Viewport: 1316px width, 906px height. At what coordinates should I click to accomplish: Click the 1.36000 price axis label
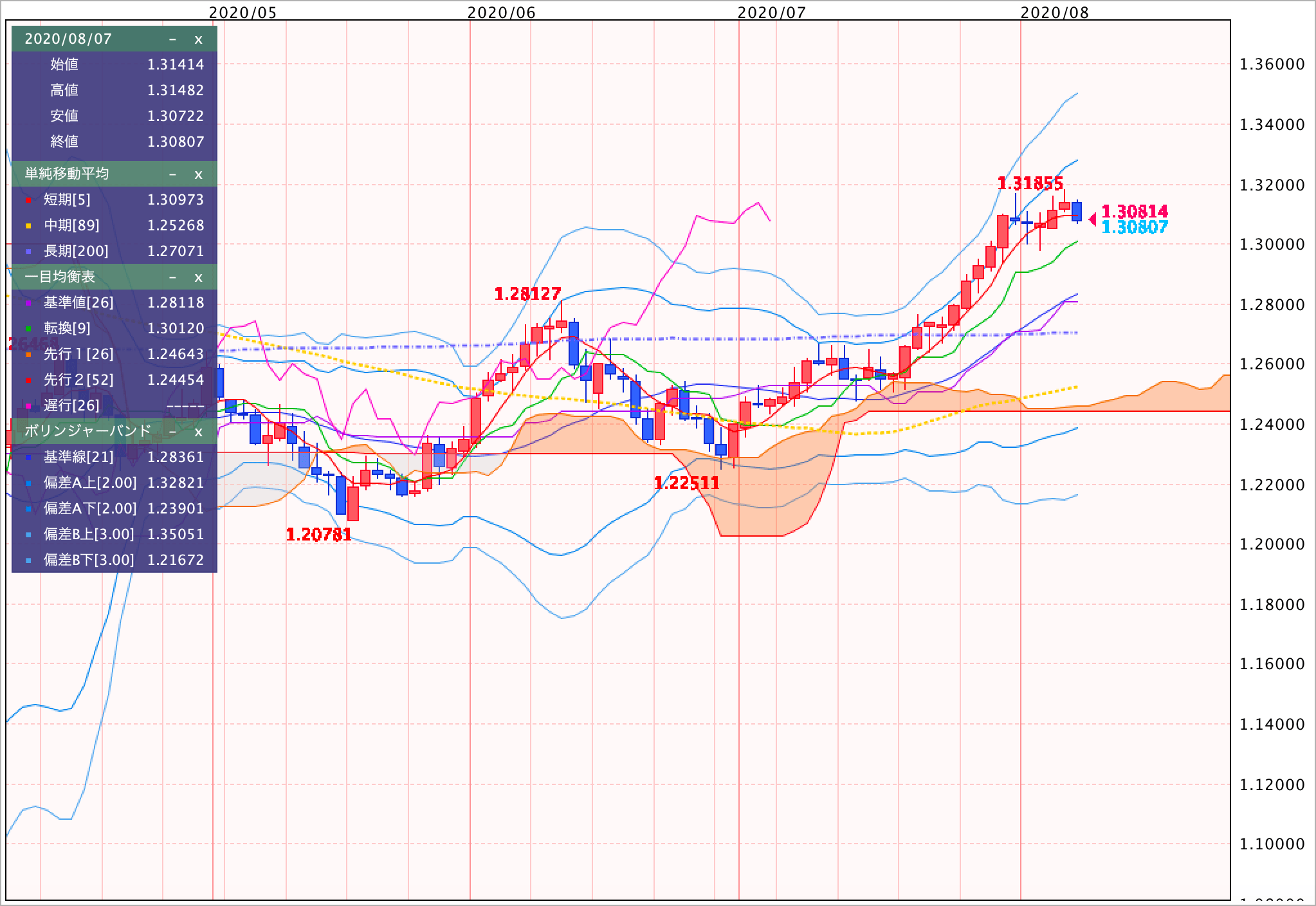1272,65
